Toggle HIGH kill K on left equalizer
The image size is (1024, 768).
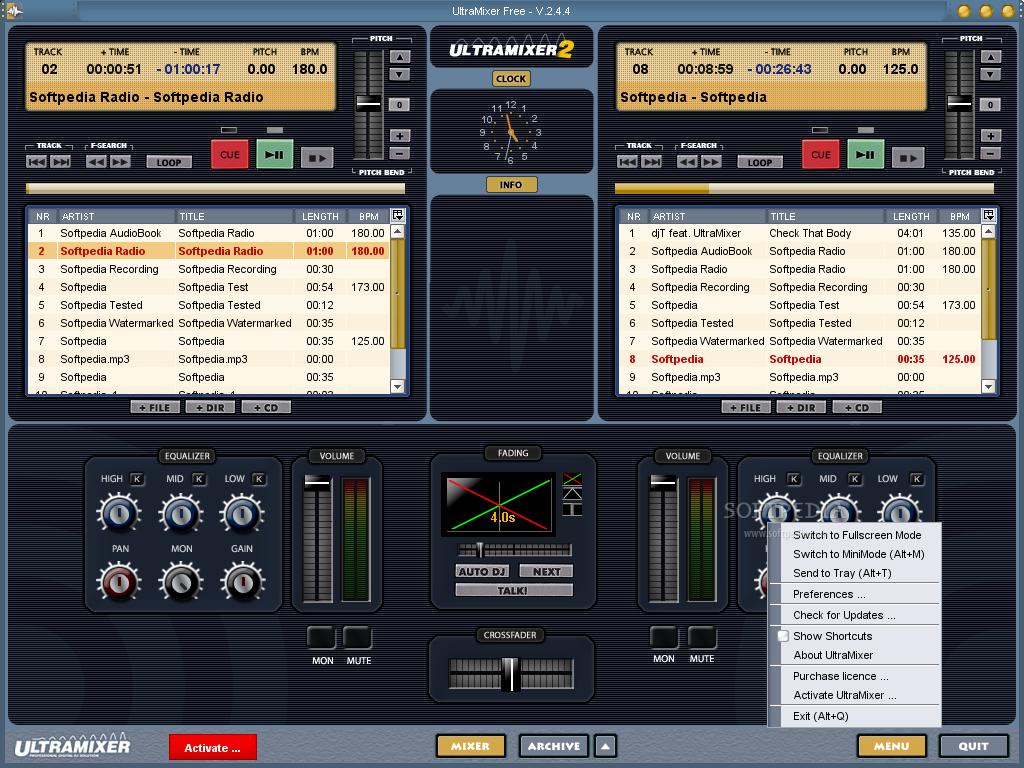tap(137, 479)
